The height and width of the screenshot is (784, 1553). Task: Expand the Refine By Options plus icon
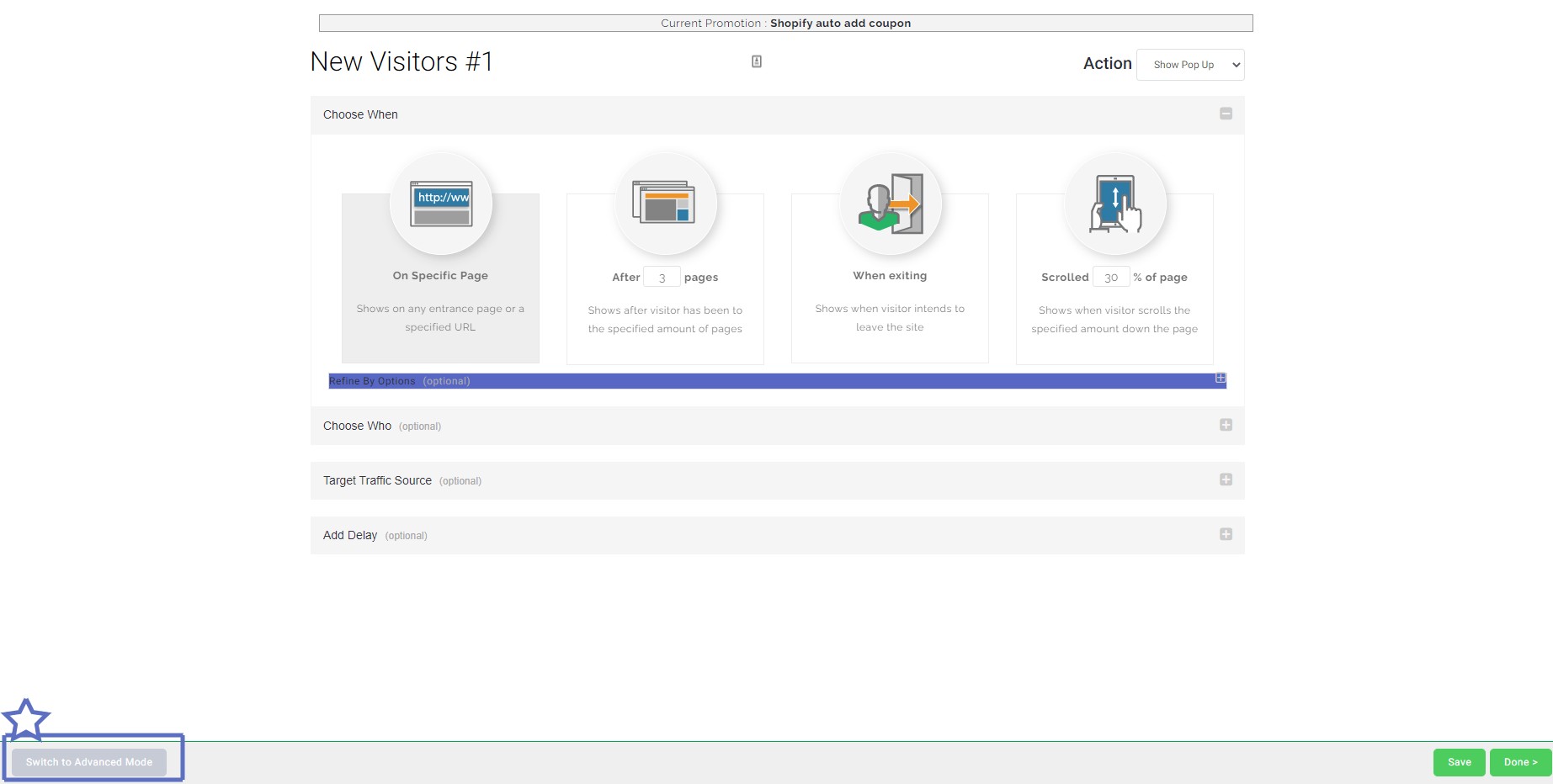1220,379
